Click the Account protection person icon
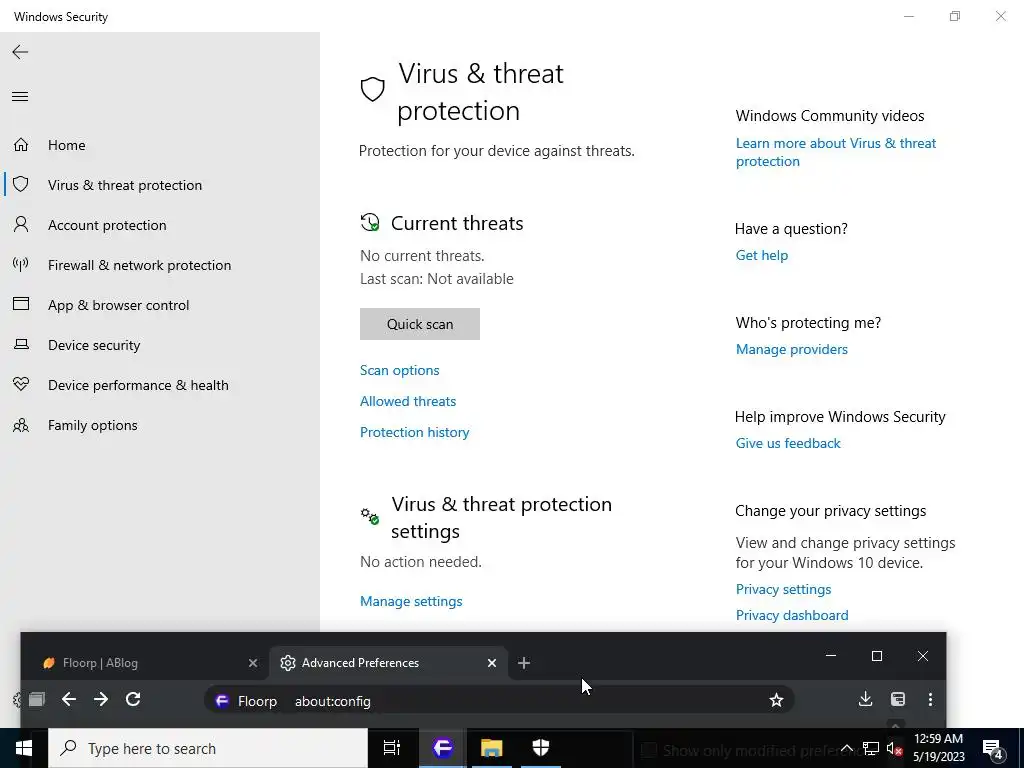Viewport: 1024px width, 768px height. point(21,225)
